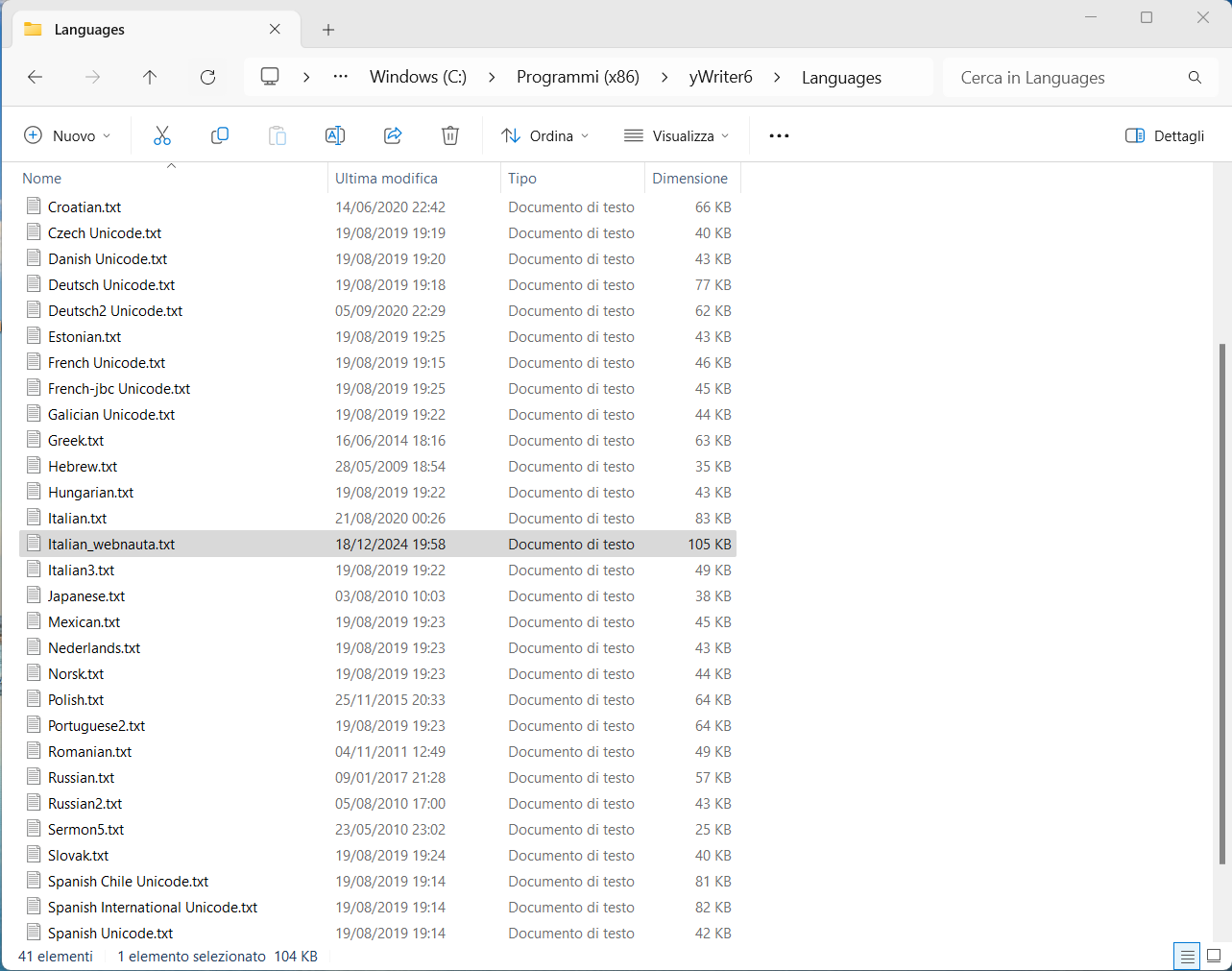
Task: Expand the Ordina sort menu
Action: pos(545,135)
